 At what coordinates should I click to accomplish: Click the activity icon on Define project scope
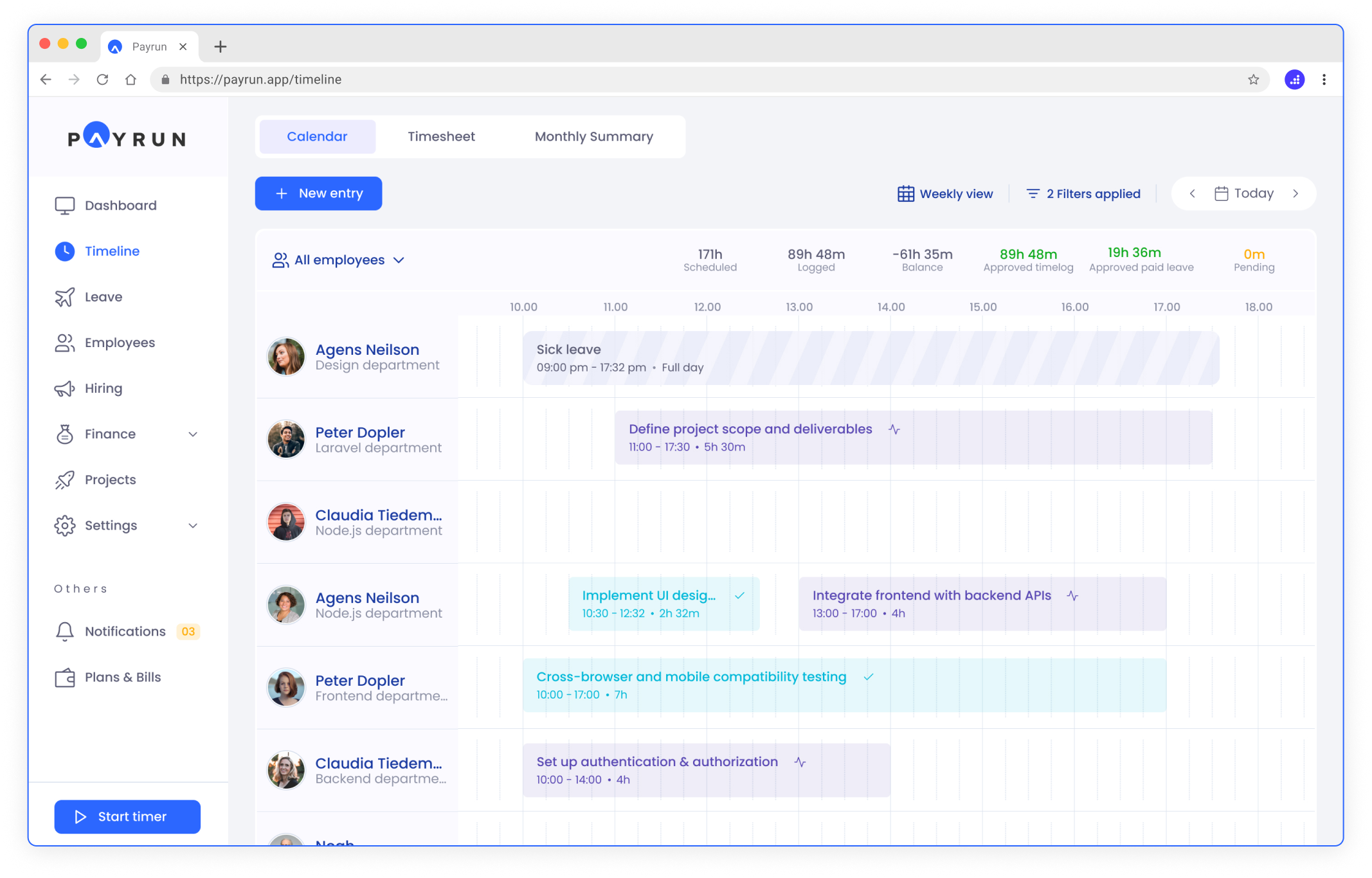click(x=894, y=429)
